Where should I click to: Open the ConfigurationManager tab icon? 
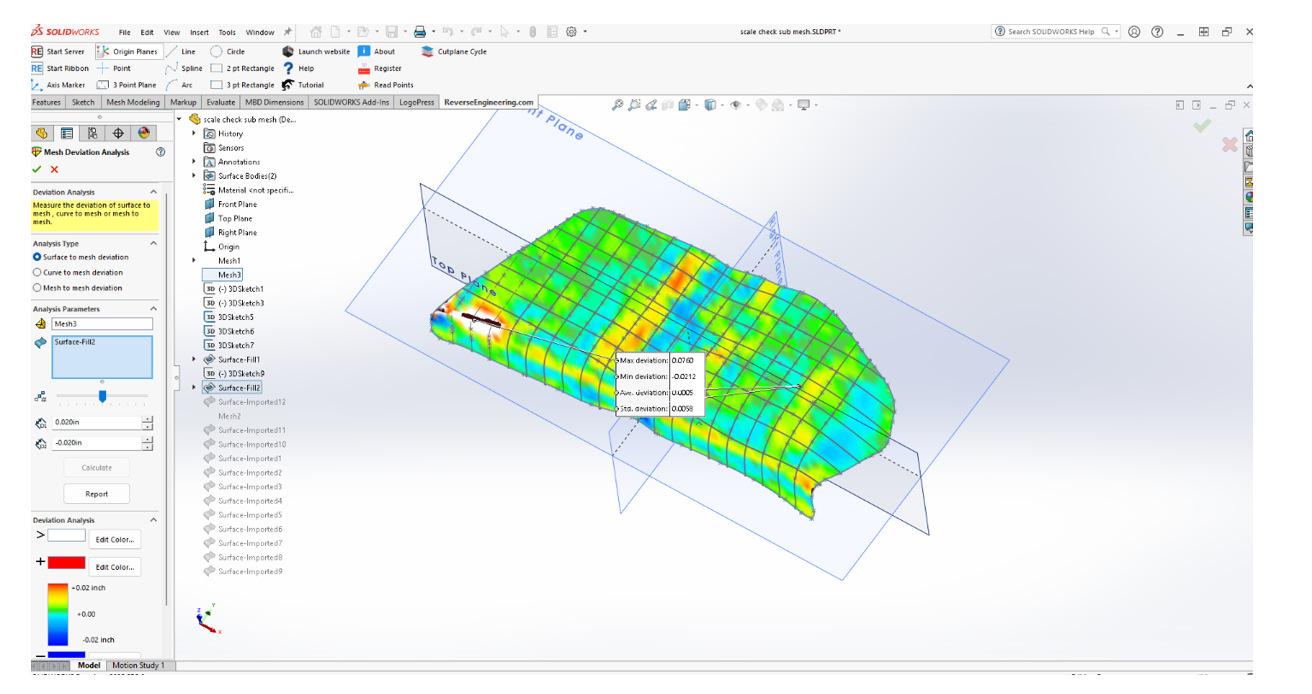pyautogui.click(x=92, y=133)
